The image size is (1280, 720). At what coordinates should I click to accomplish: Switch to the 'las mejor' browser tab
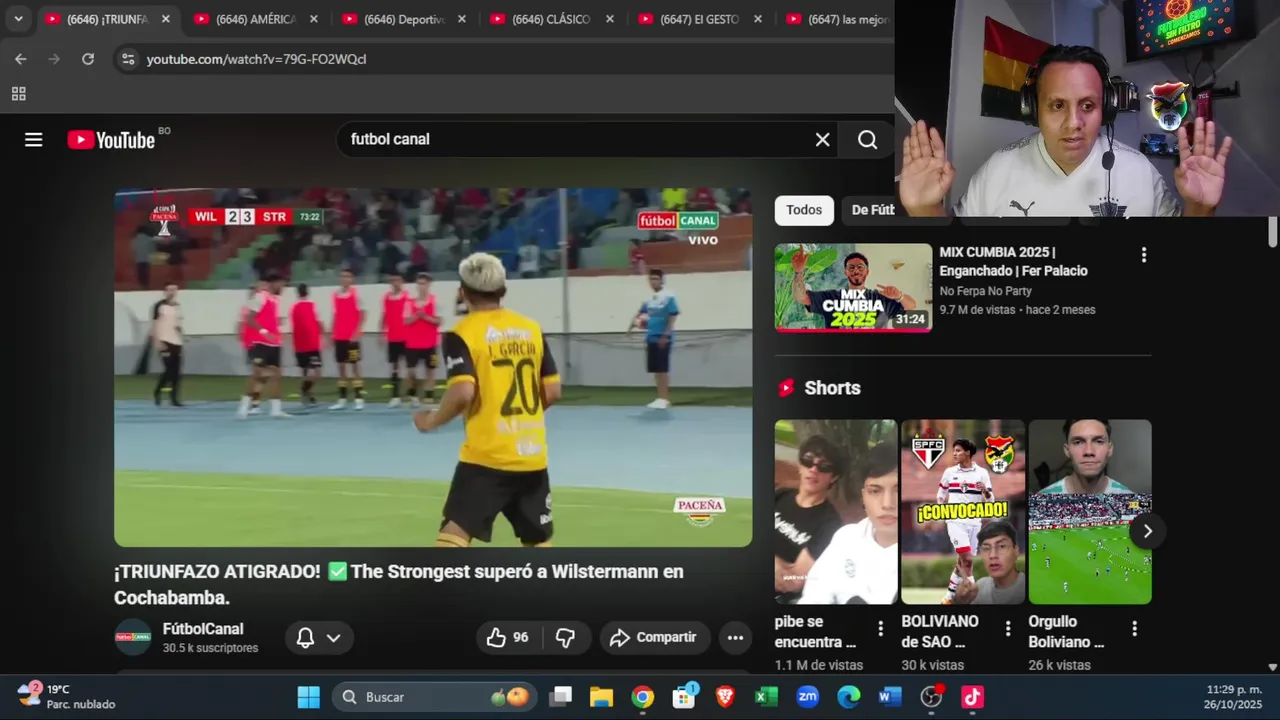click(838, 19)
